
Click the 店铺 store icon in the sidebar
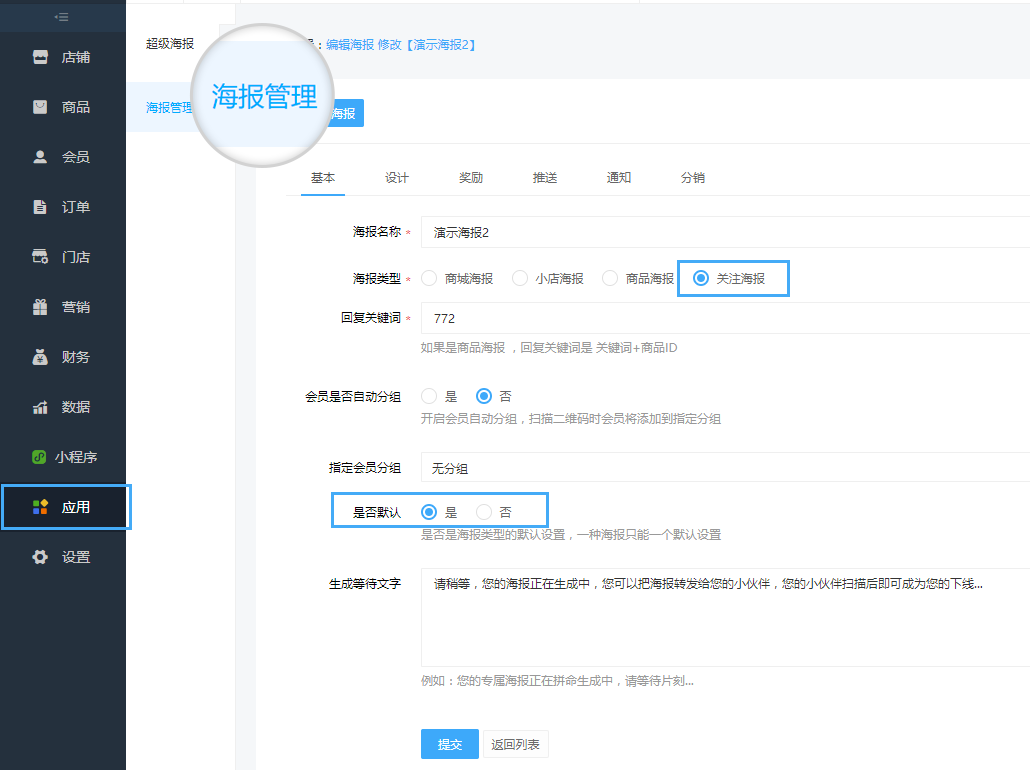[40, 57]
